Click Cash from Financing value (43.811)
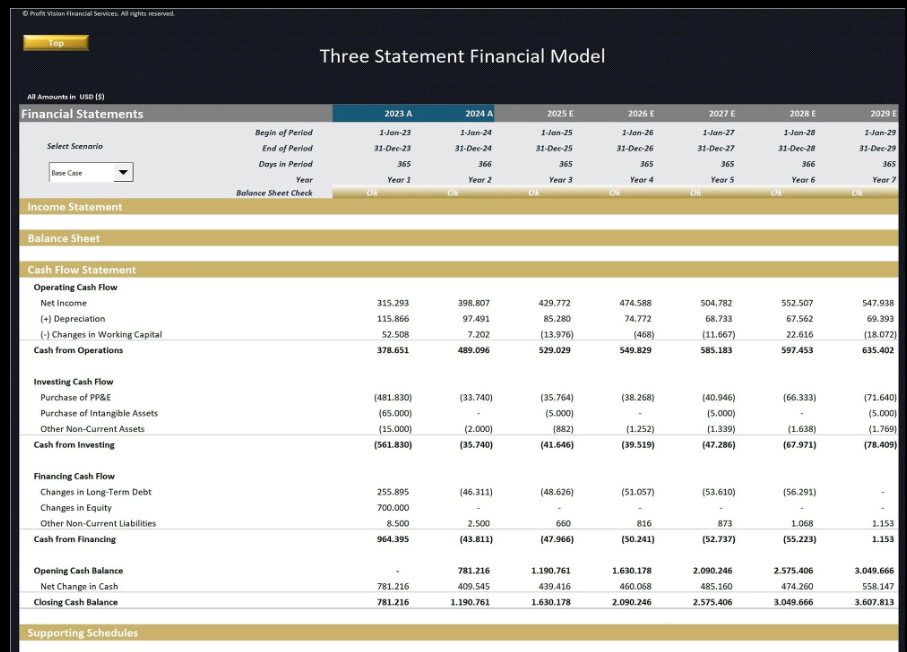Screen dimensions: 907x652 pyautogui.click(x=474, y=539)
